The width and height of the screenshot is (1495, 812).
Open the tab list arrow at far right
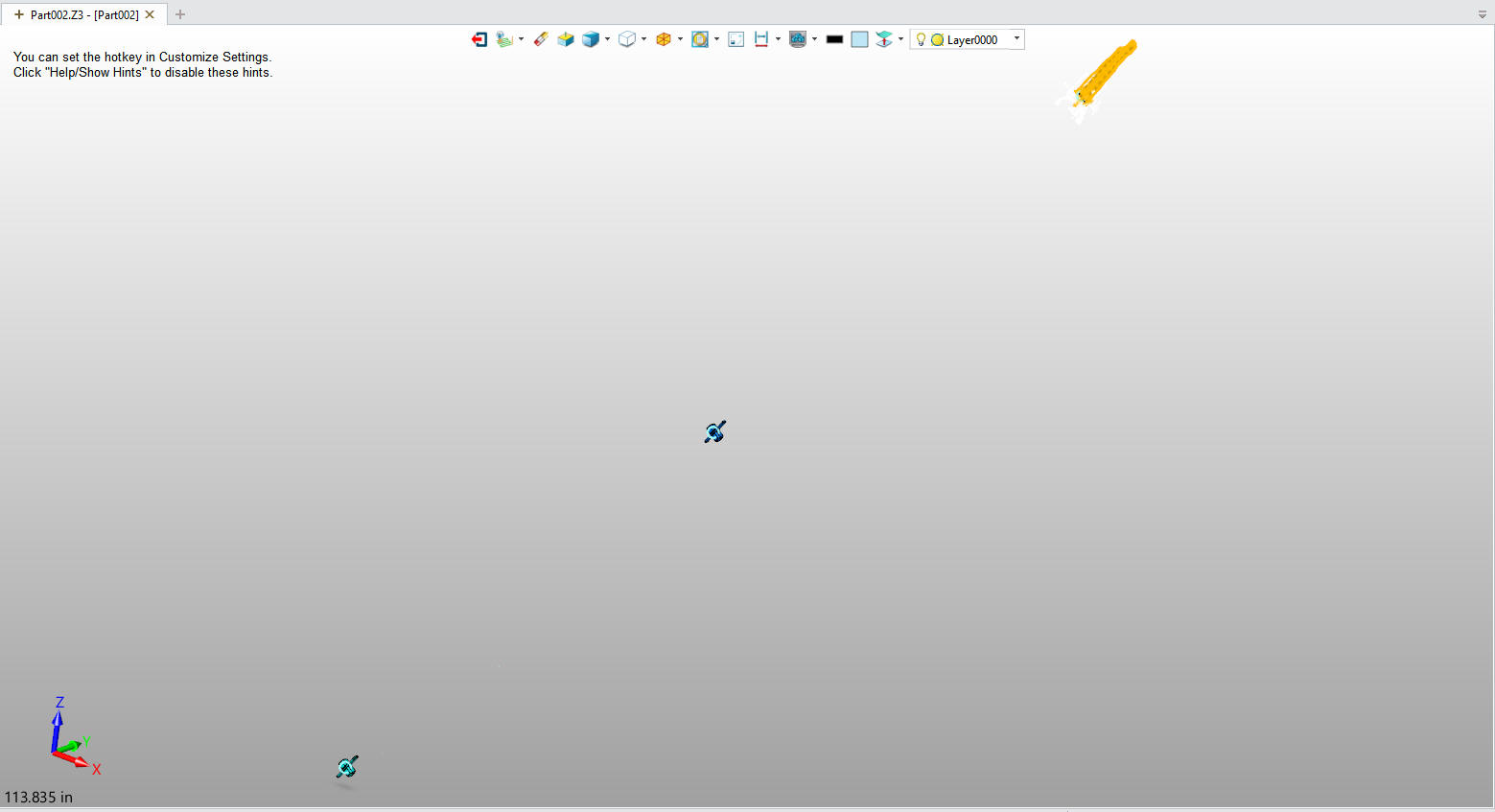coord(1482,14)
